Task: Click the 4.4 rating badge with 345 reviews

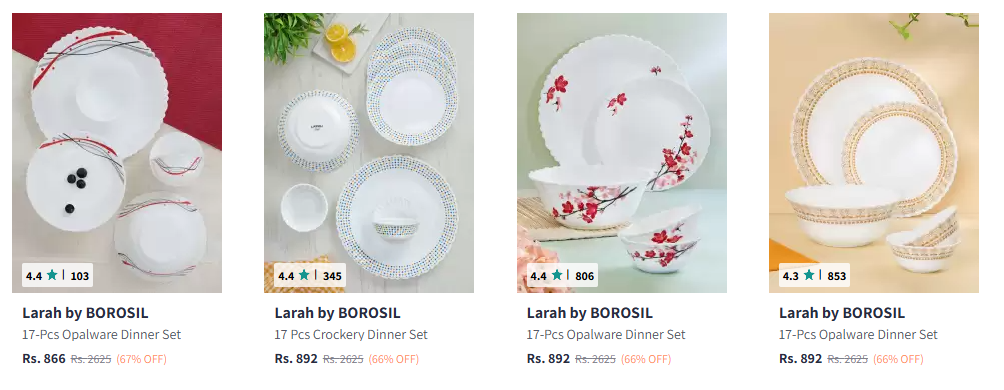Action: [x=310, y=276]
